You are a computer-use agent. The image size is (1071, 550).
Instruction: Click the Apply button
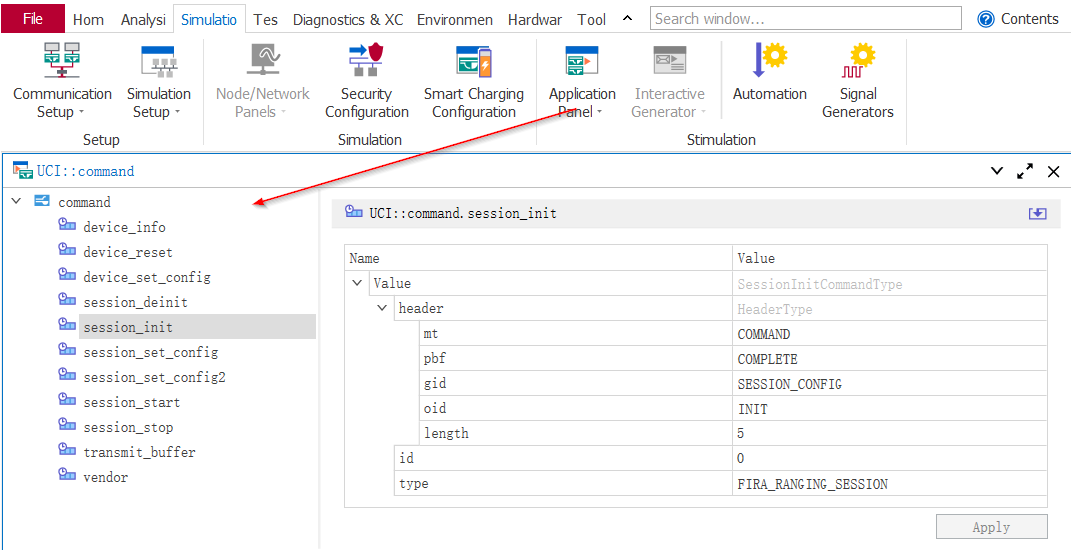click(991, 527)
